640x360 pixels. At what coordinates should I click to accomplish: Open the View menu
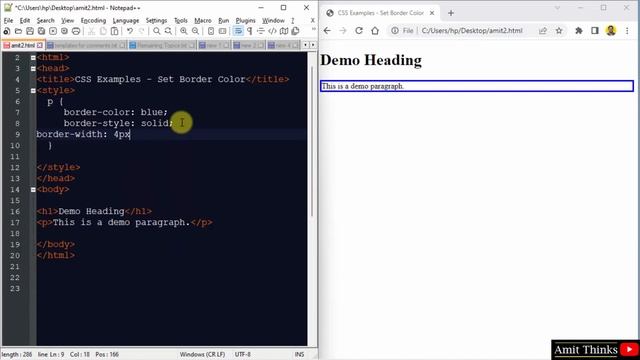click(x=67, y=20)
